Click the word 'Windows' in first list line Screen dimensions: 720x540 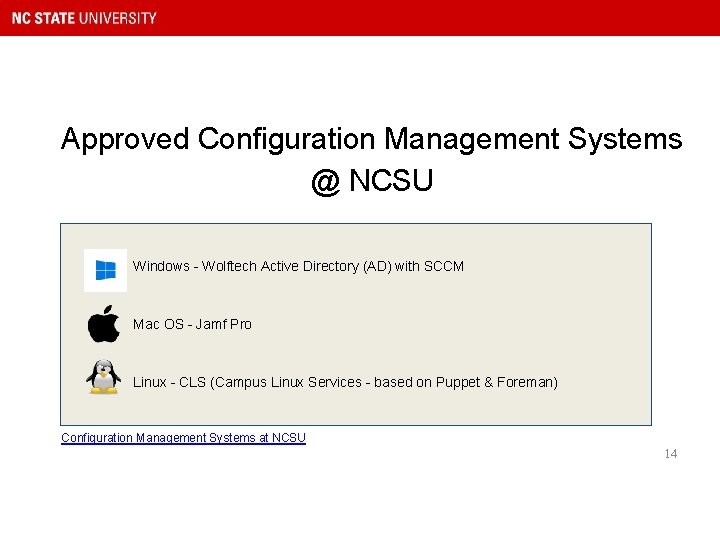tap(161, 266)
